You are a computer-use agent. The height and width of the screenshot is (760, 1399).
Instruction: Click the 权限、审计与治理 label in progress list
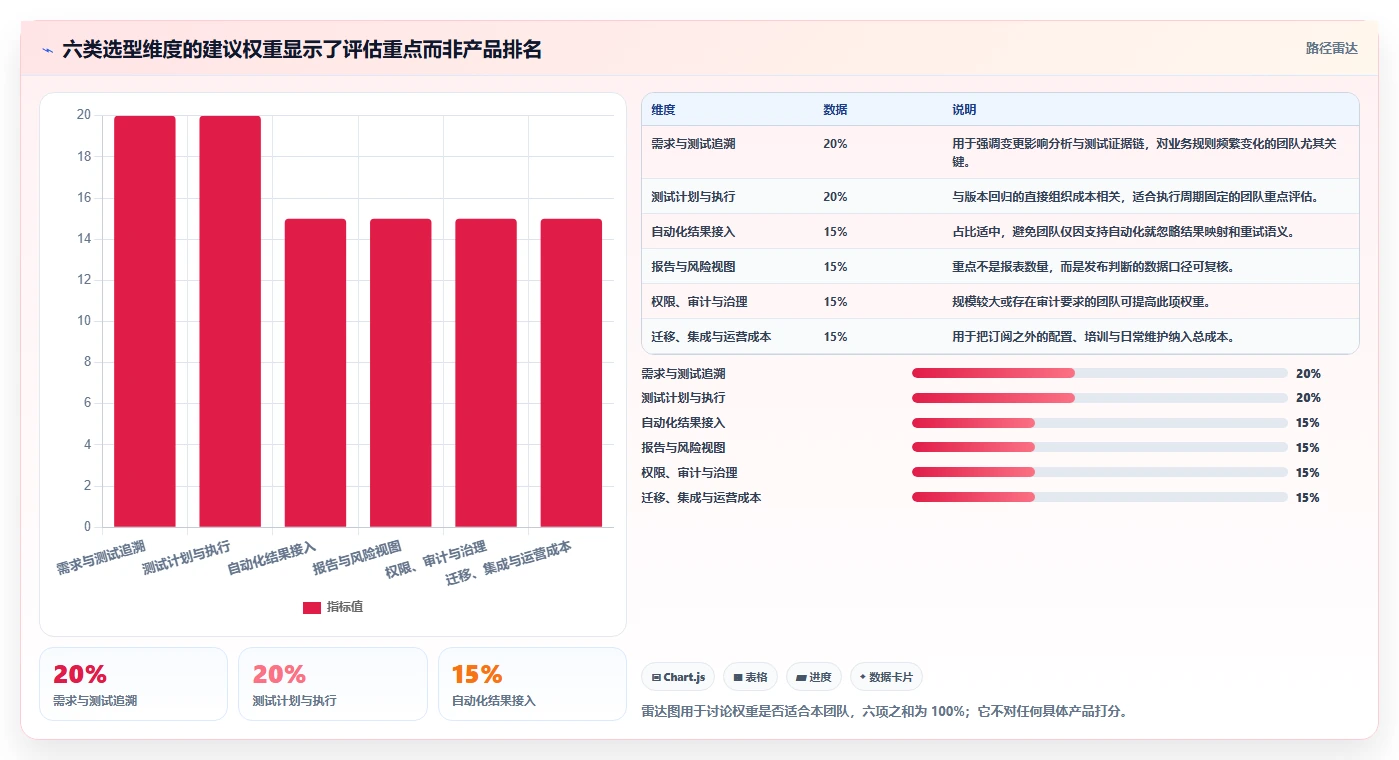(x=689, y=472)
